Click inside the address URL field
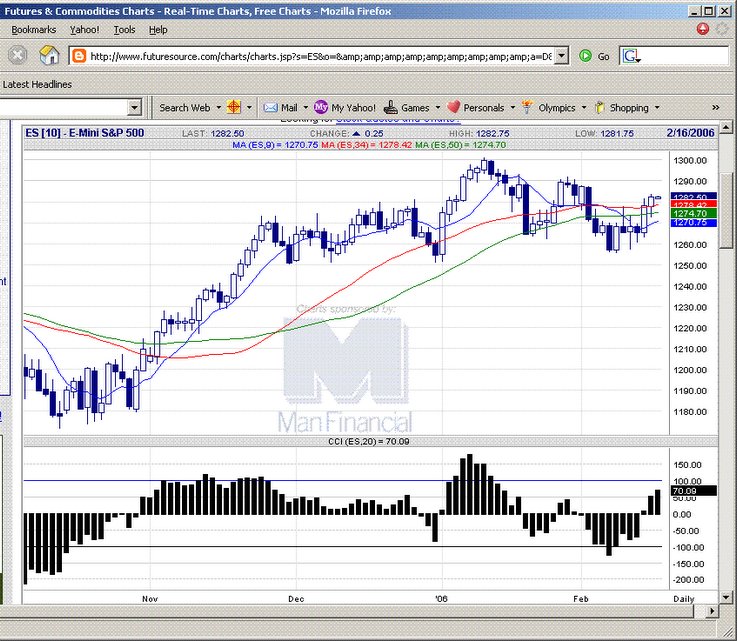The height and width of the screenshot is (641, 737). [x=320, y=56]
